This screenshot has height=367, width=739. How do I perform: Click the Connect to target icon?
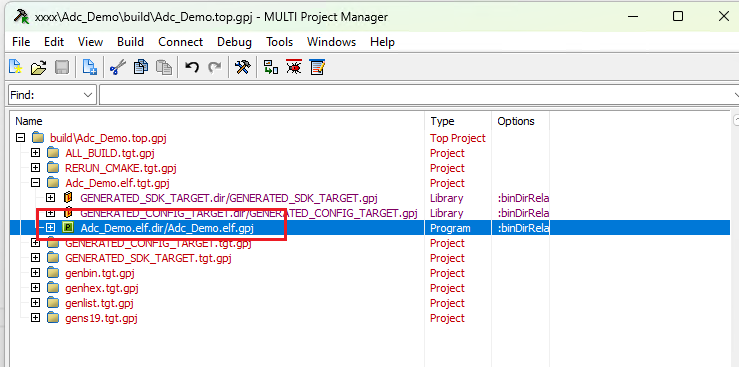pos(271,68)
